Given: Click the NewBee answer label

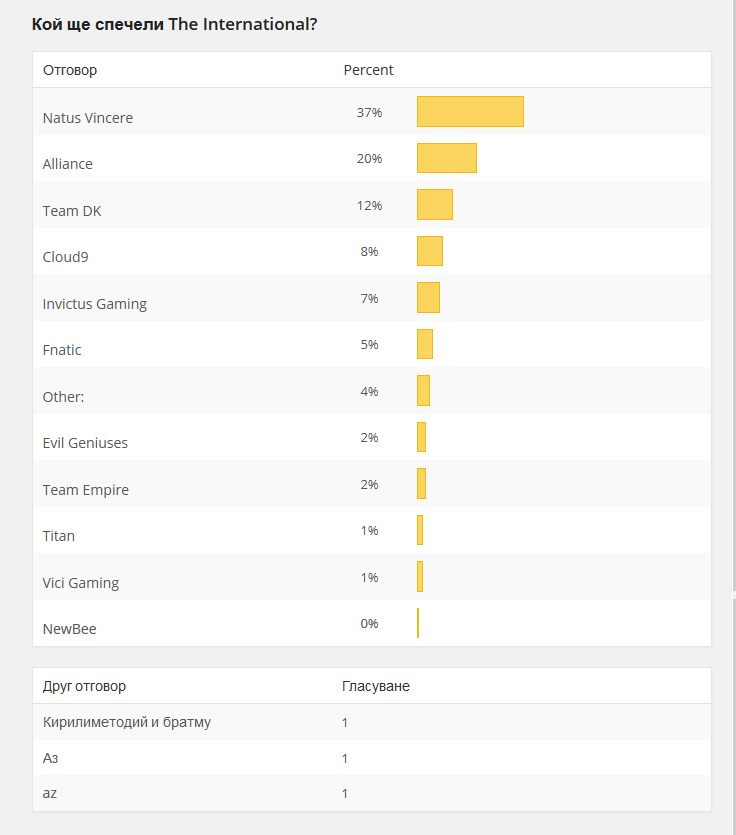Looking at the screenshot, I should coord(70,629).
